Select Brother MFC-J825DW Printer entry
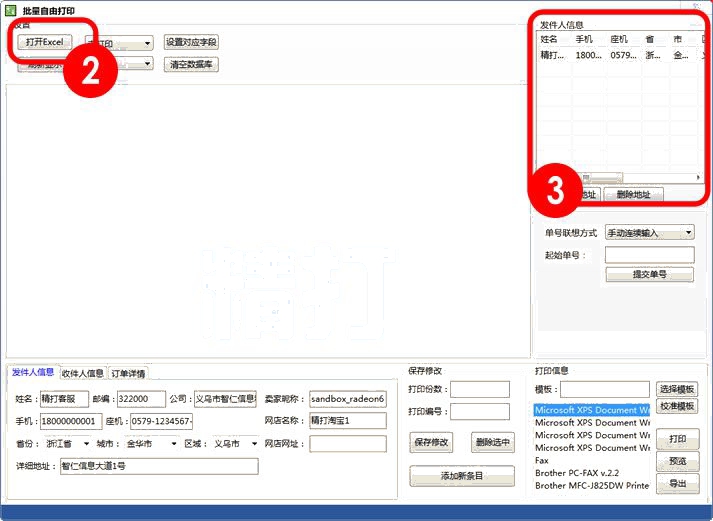 (592, 486)
